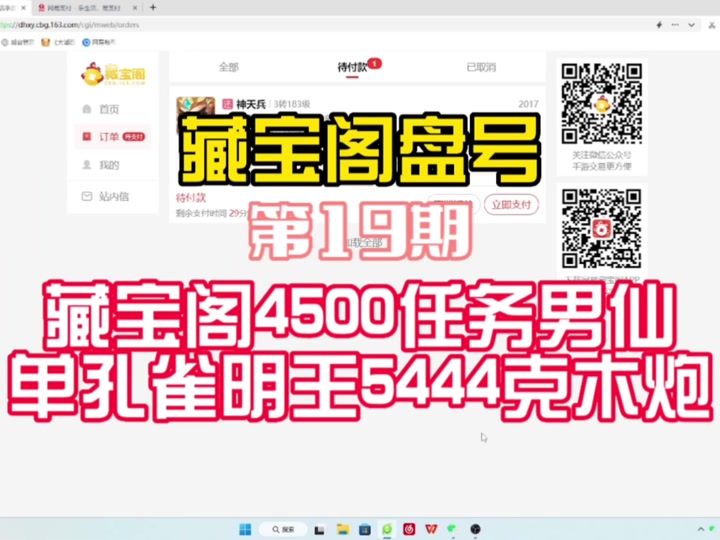720x540 pixels.
Task: Switch to the 全部 orders tab
Action: click(x=229, y=68)
